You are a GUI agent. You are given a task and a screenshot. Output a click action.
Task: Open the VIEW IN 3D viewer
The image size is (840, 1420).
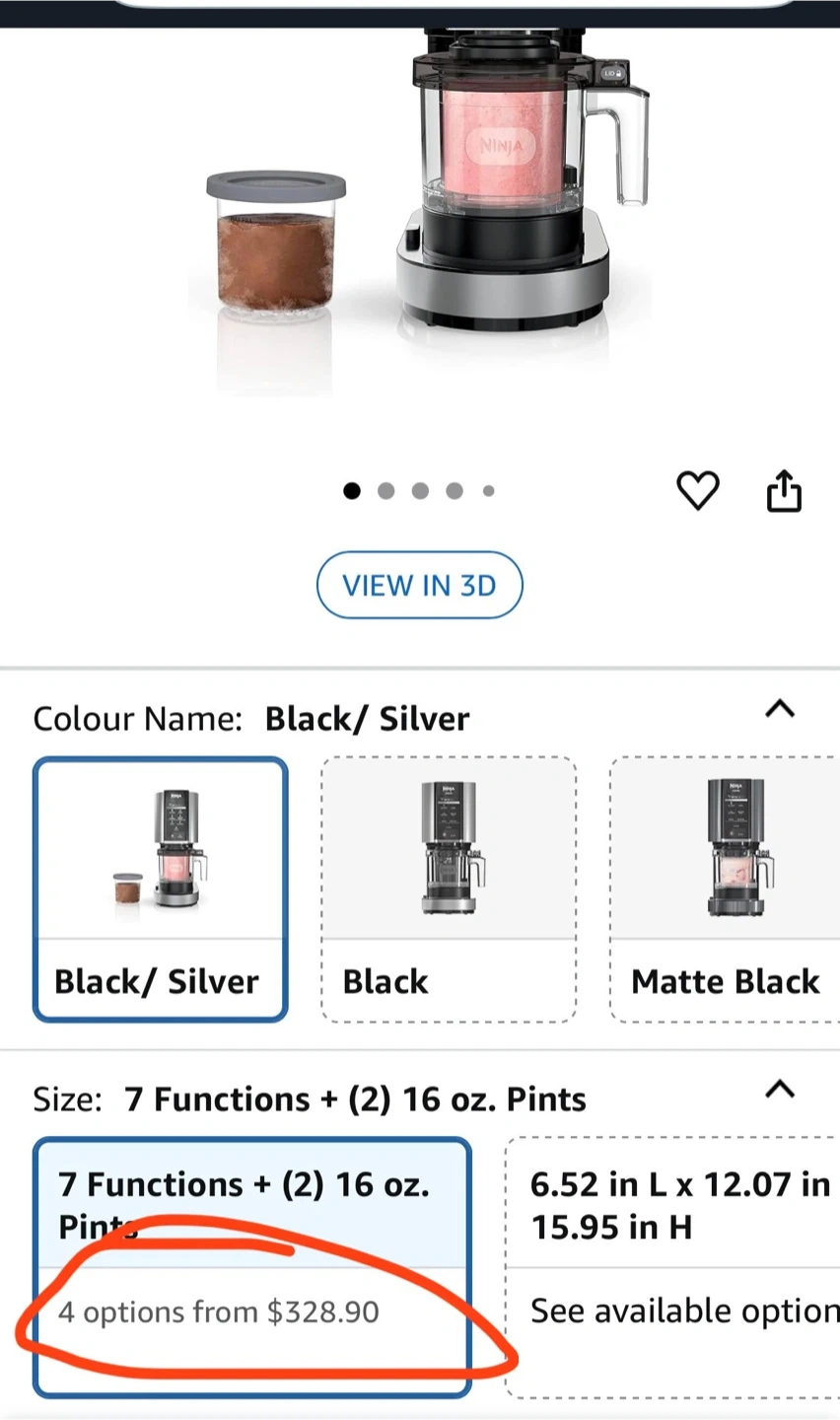(420, 585)
